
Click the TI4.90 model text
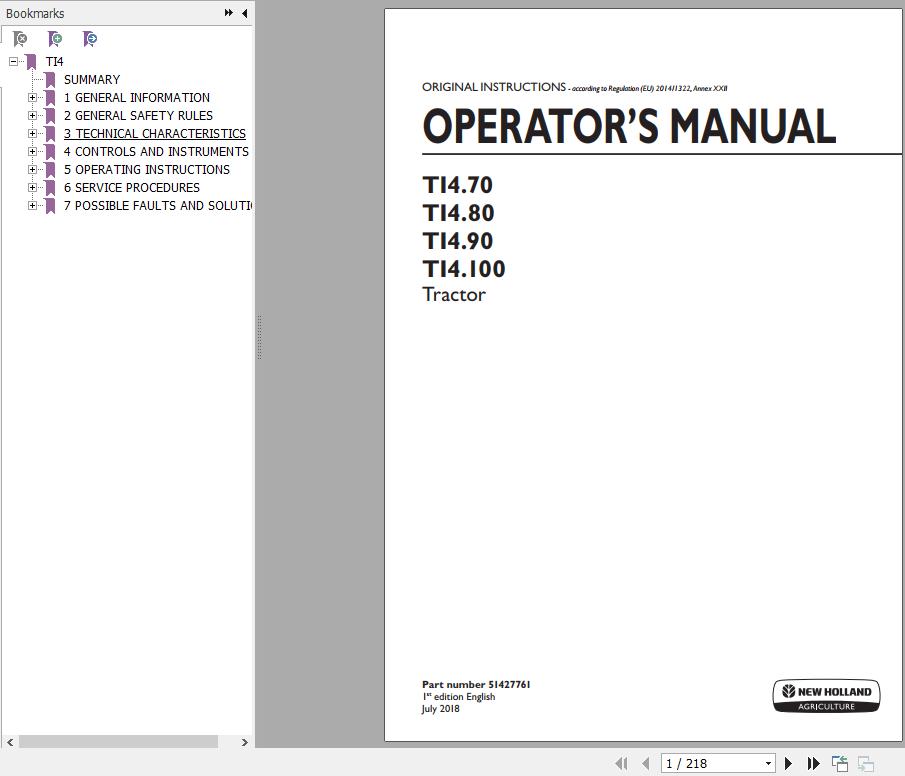pos(458,241)
